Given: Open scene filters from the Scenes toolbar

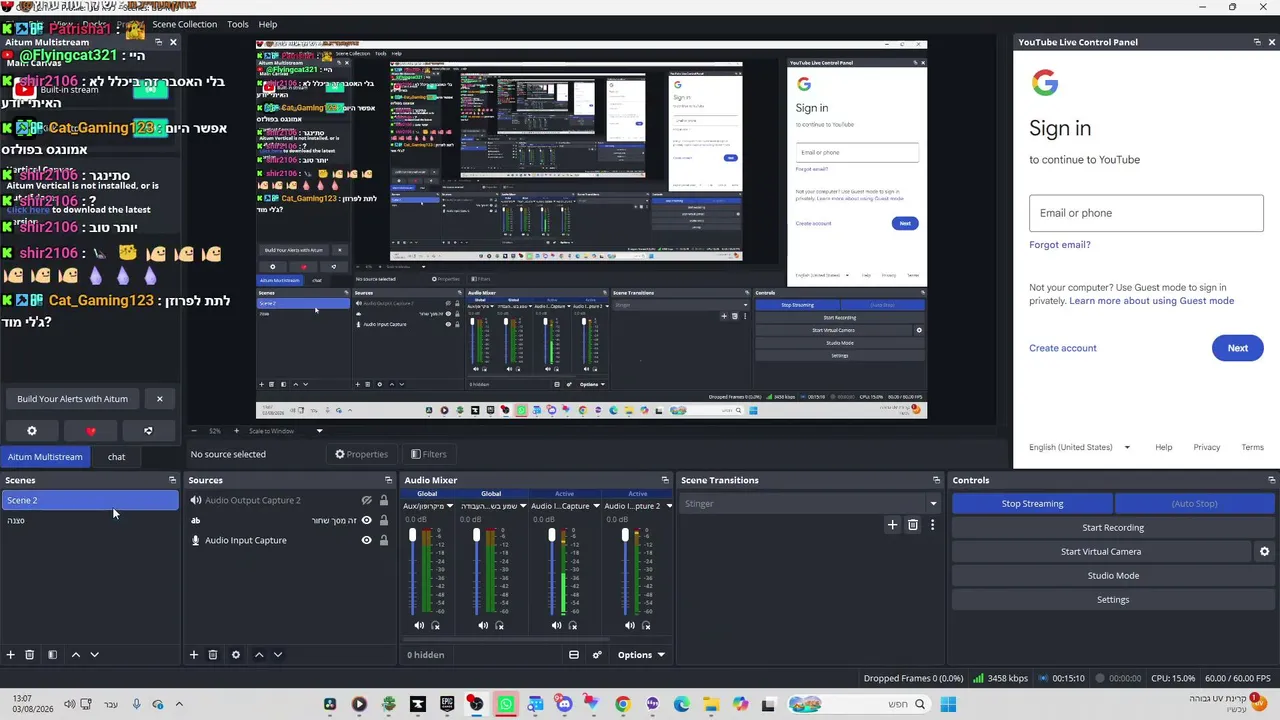Looking at the screenshot, I should point(53,655).
